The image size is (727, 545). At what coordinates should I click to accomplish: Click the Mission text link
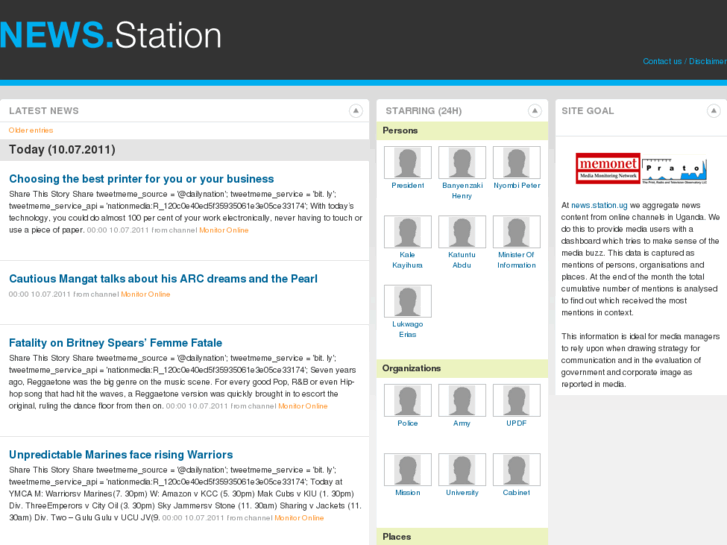tap(408, 493)
